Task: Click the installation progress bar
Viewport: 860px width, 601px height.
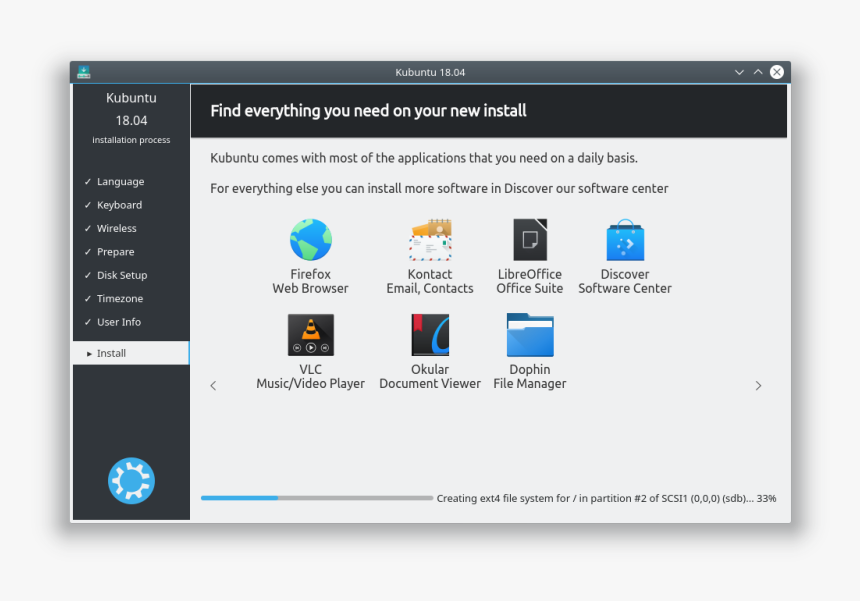Action: coord(316,497)
